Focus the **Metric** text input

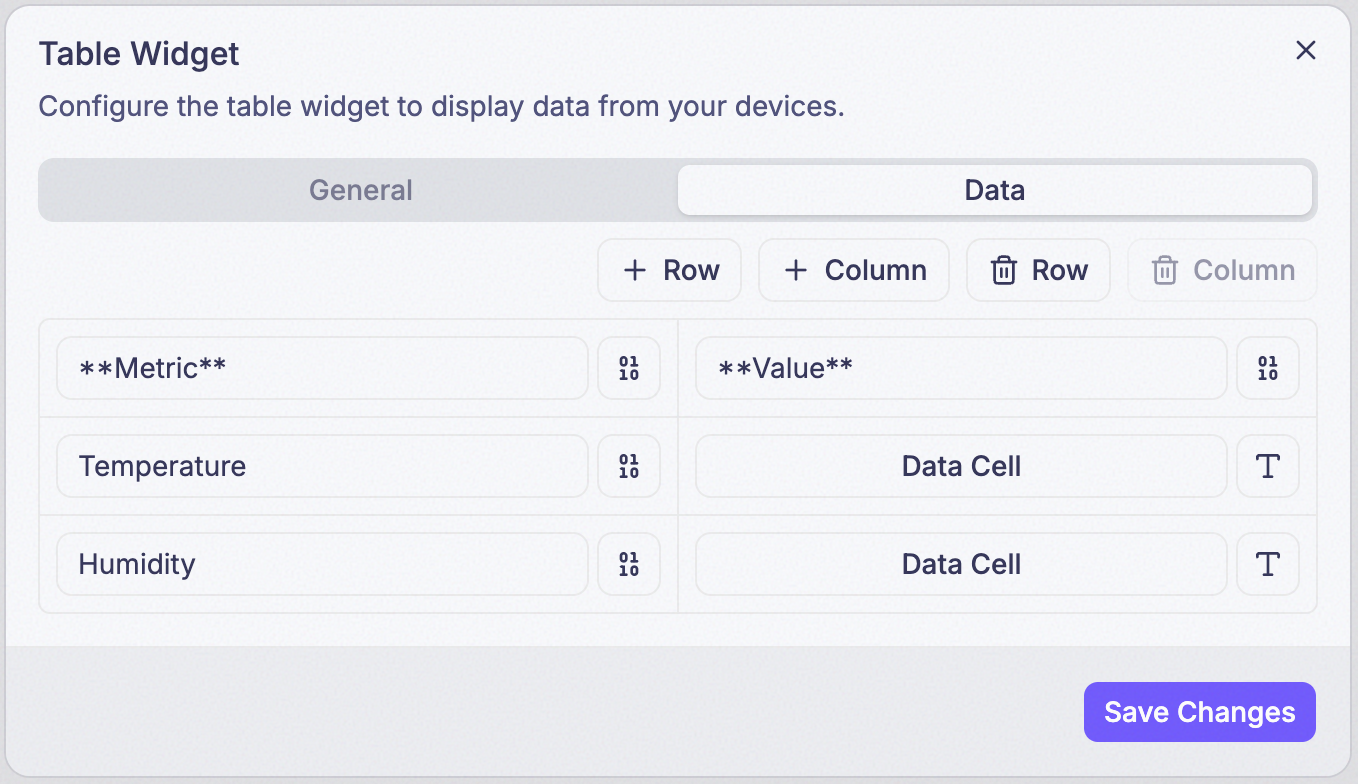coord(322,368)
